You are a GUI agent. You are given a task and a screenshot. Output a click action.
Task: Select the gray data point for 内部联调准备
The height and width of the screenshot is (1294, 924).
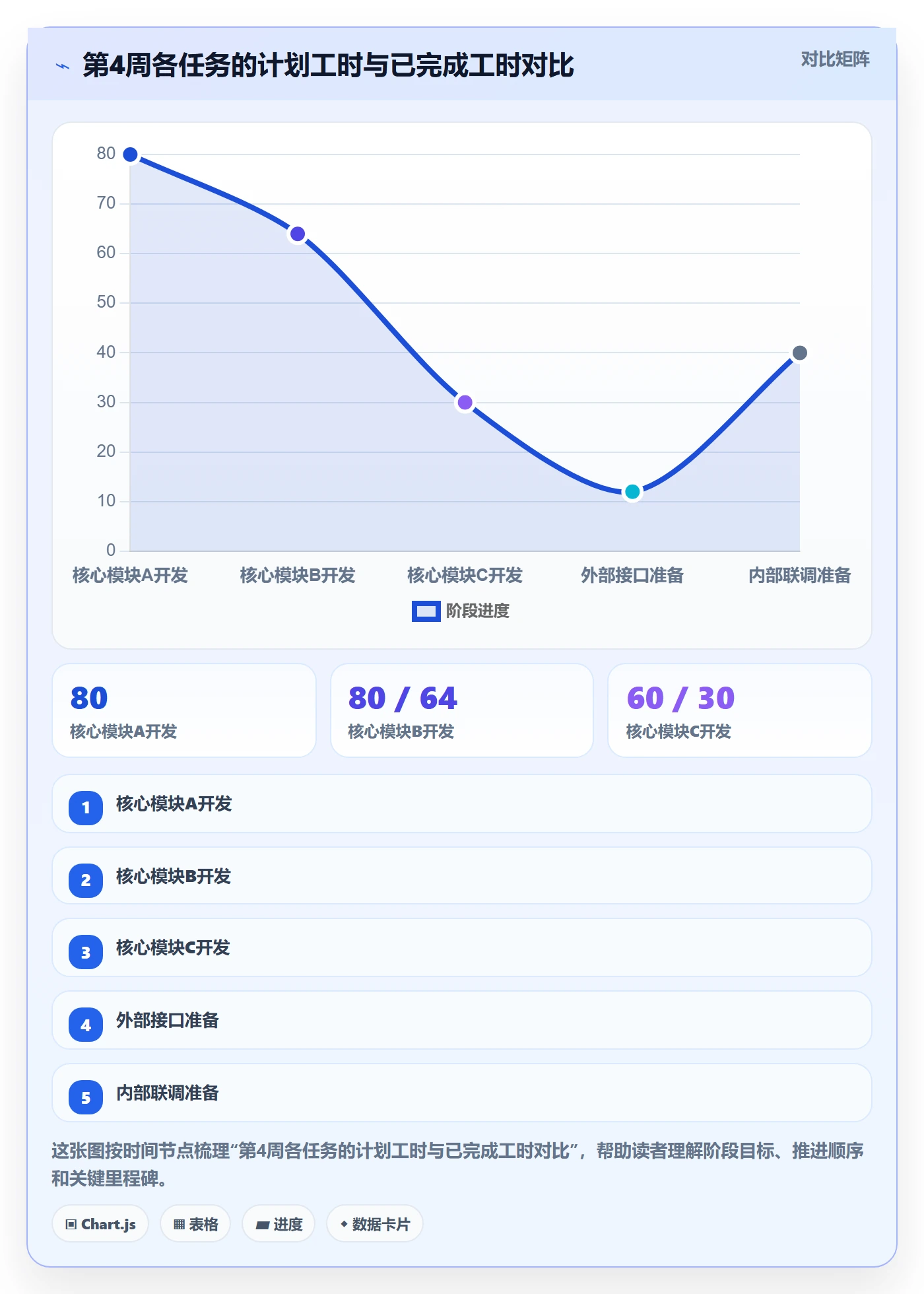pos(799,353)
